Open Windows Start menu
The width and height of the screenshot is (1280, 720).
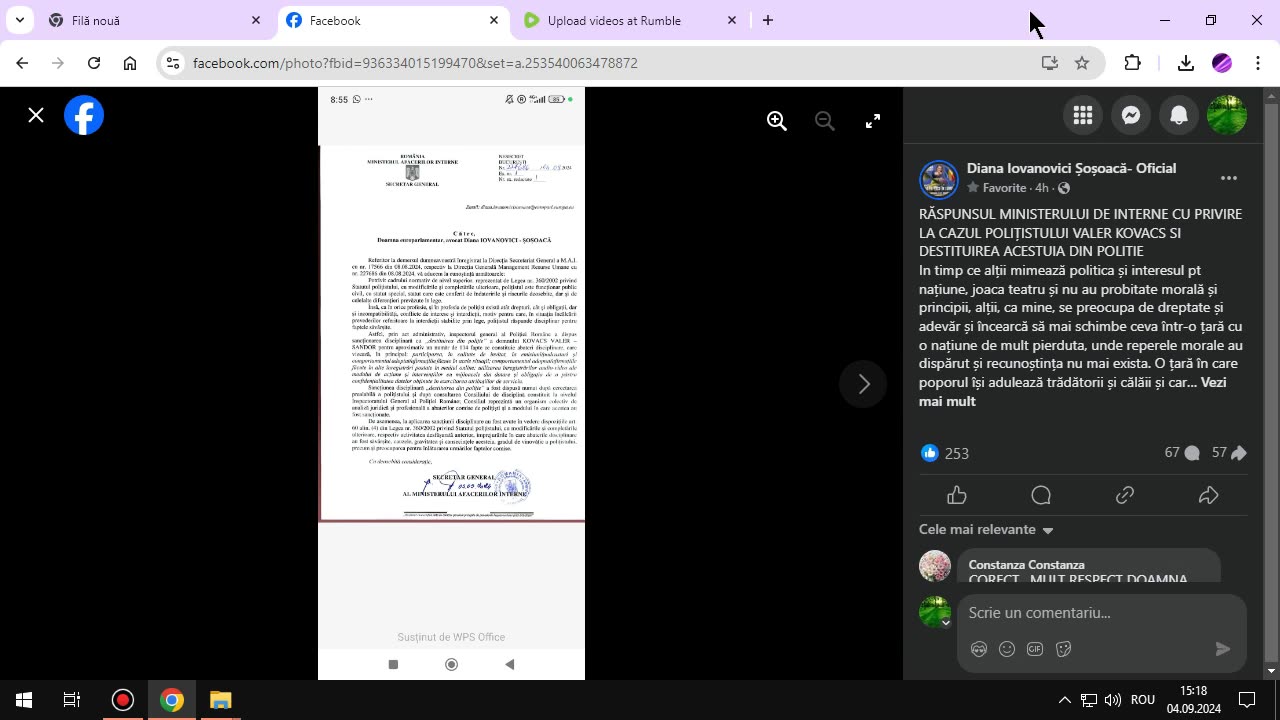click(x=24, y=700)
